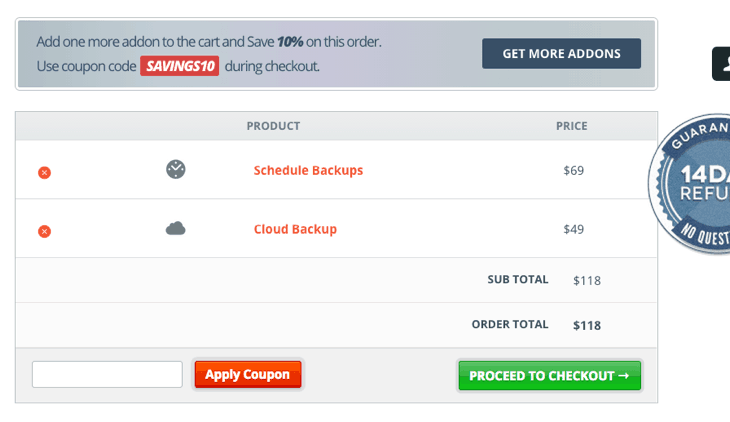Open the Cloud Backup product link
Viewport: 730px width, 422px height.
pyautogui.click(x=295, y=229)
